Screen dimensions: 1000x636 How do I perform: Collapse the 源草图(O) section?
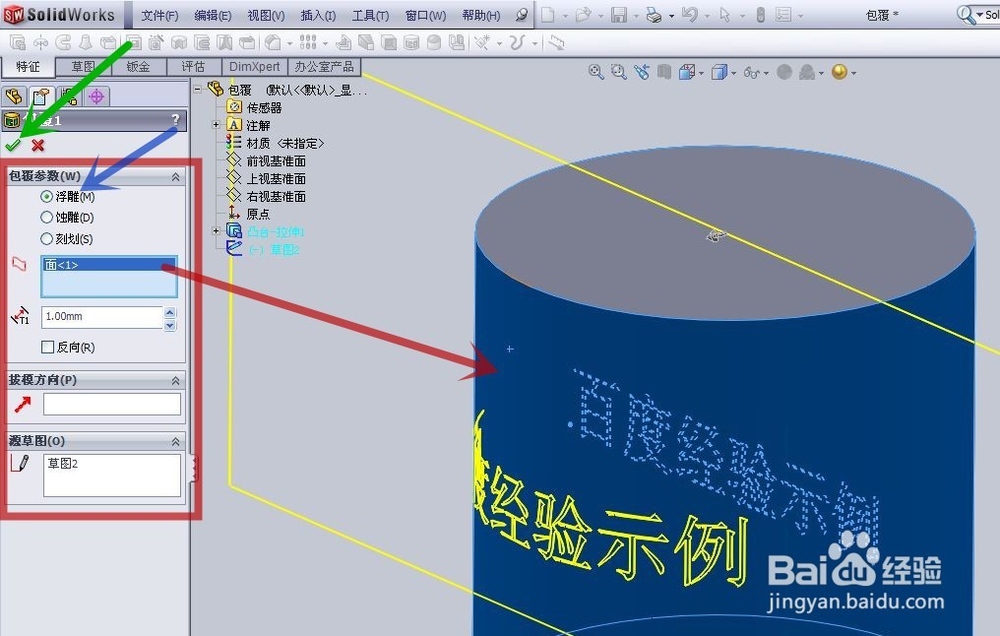pyautogui.click(x=175, y=441)
